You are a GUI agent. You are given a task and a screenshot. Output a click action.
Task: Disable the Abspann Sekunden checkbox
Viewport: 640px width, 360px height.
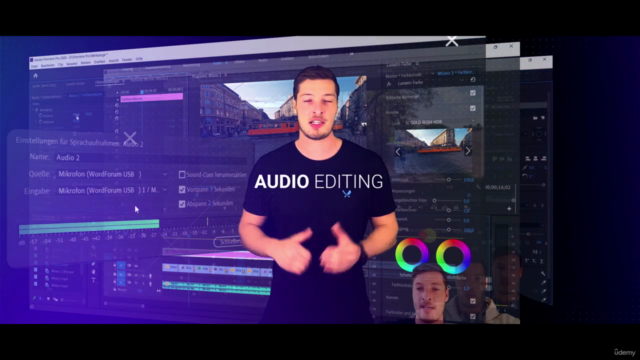182,204
